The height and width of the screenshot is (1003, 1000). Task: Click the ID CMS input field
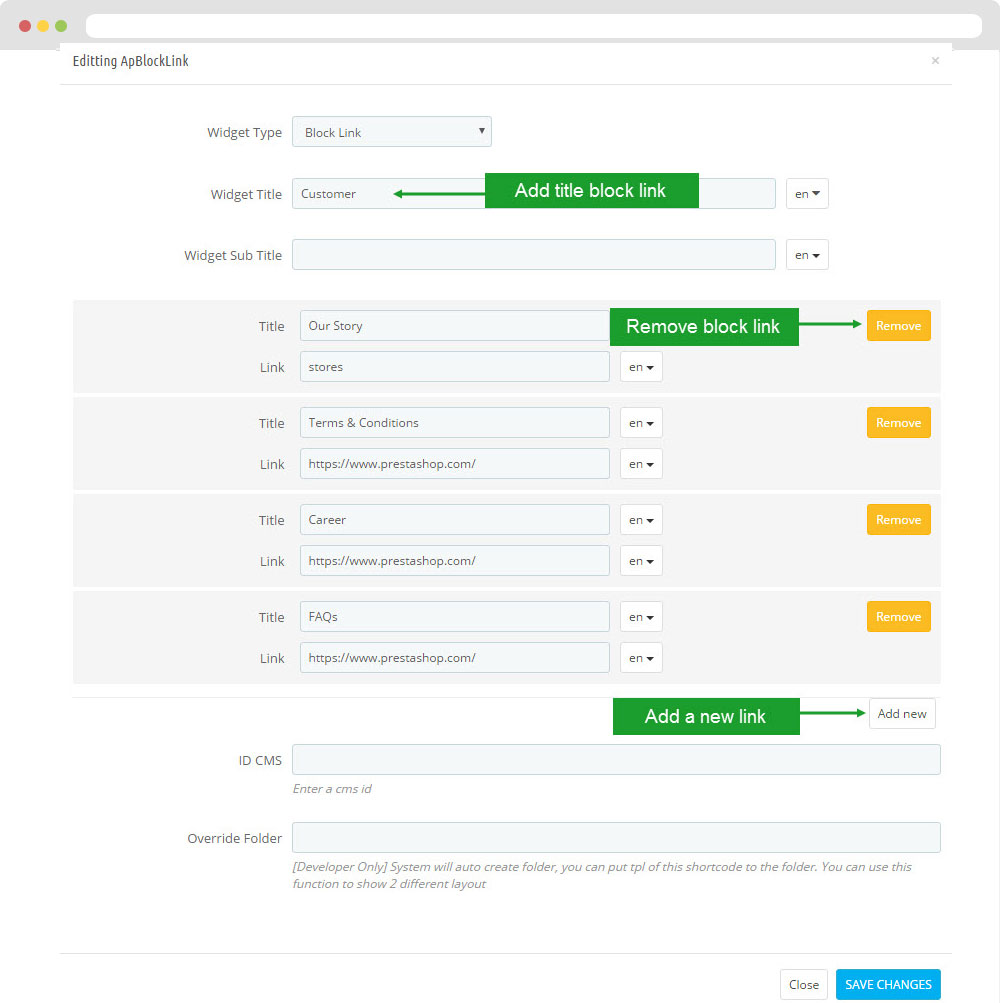click(615, 760)
